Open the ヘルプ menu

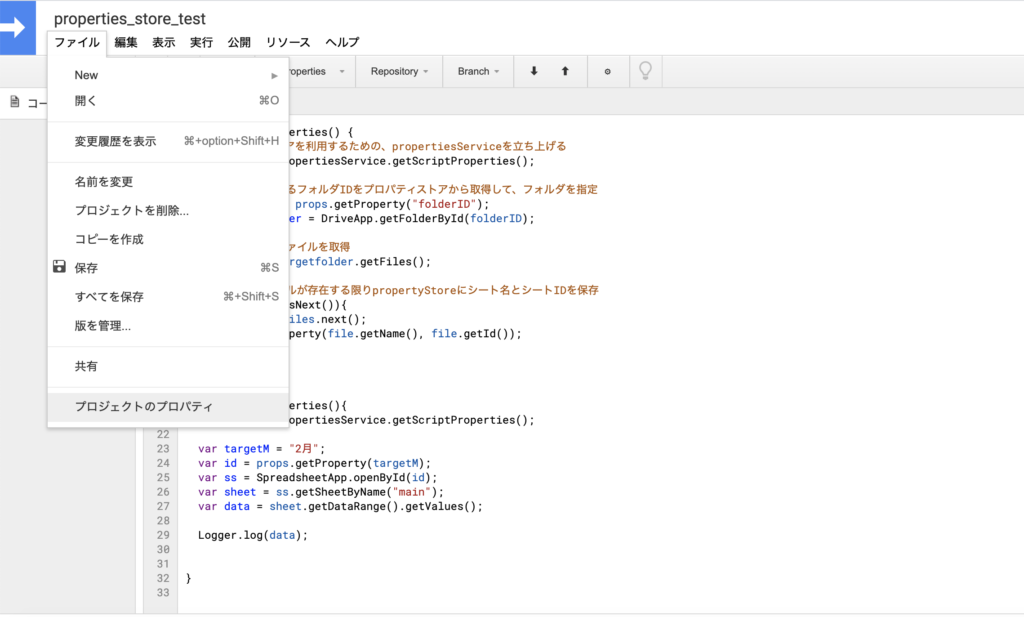342,42
